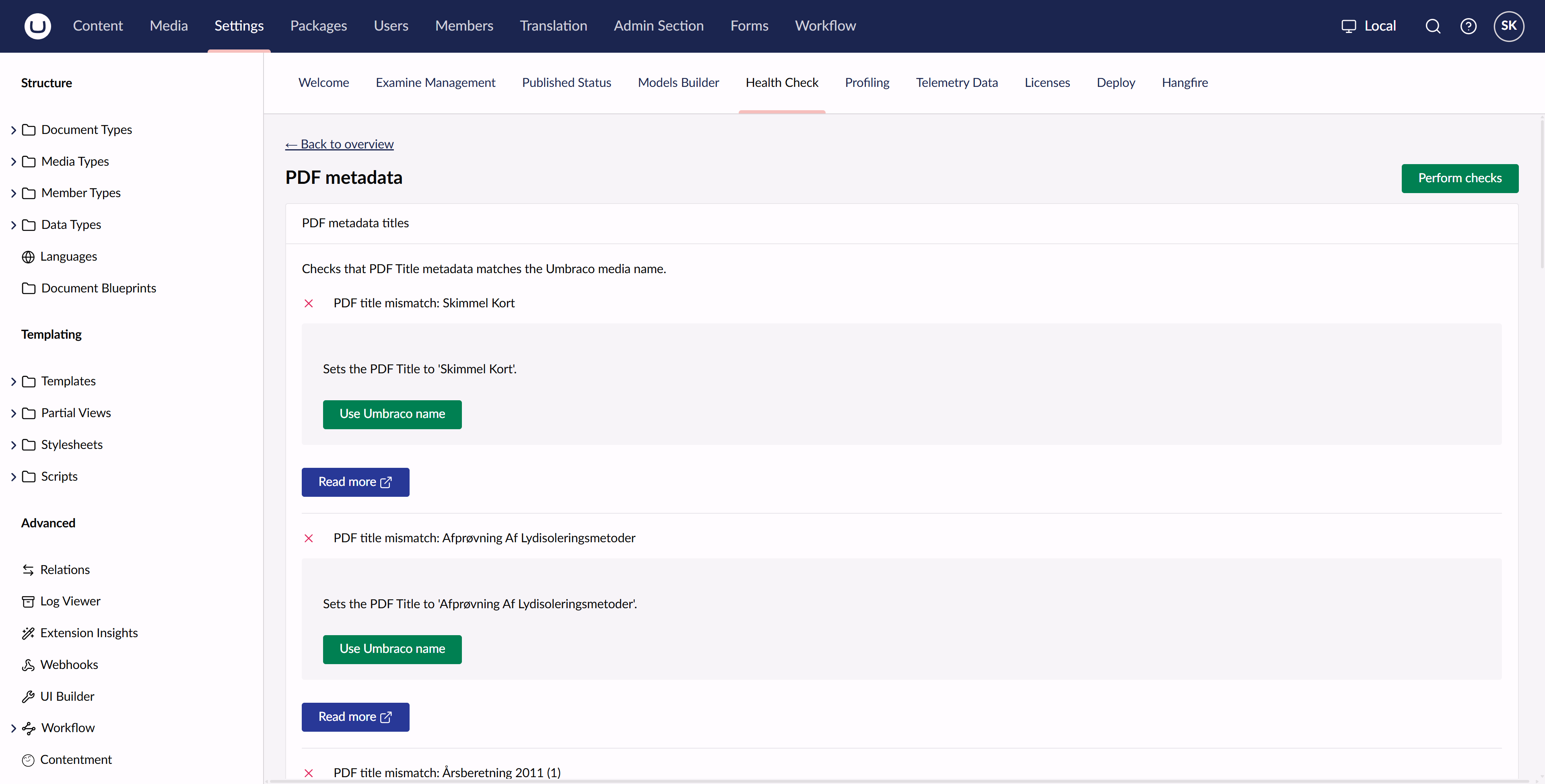Use Umbraco name for Afprøvning Af Lydisoleringsmetoder
The width and height of the screenshot is (1545, 784).
(x=392, y=649)
